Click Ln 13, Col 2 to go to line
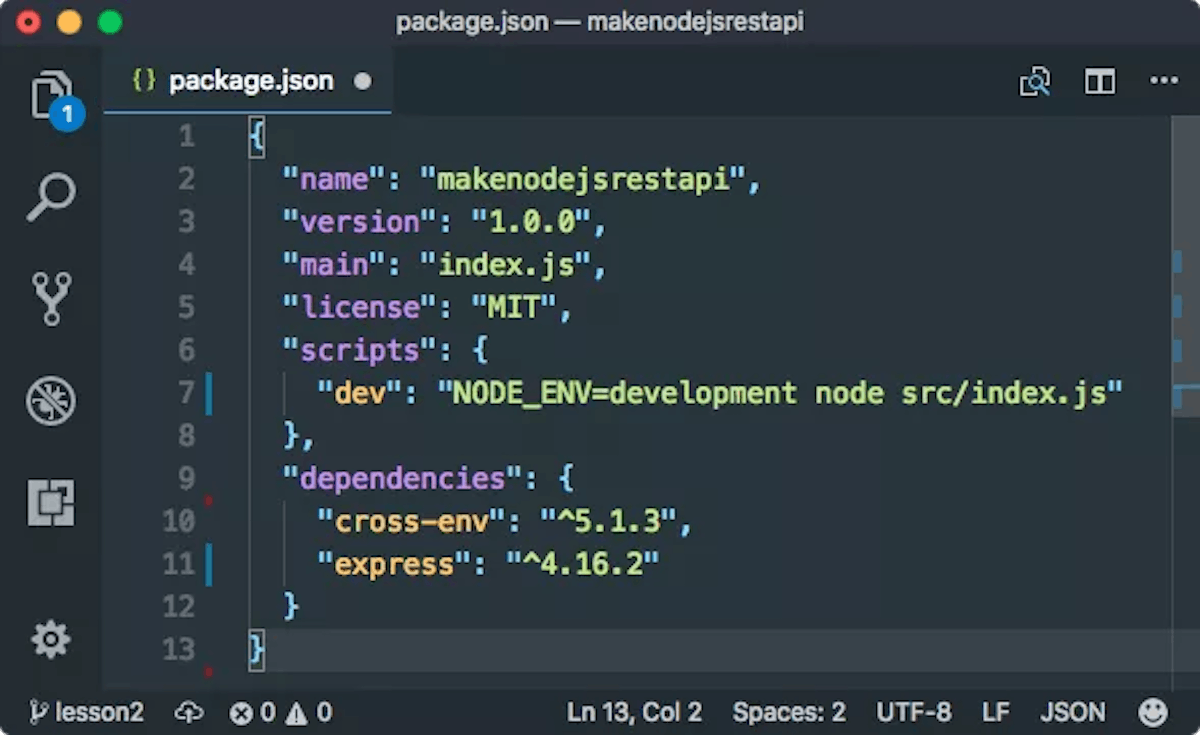The width and height of the screenshot is (1200, 735). [634, 712]
